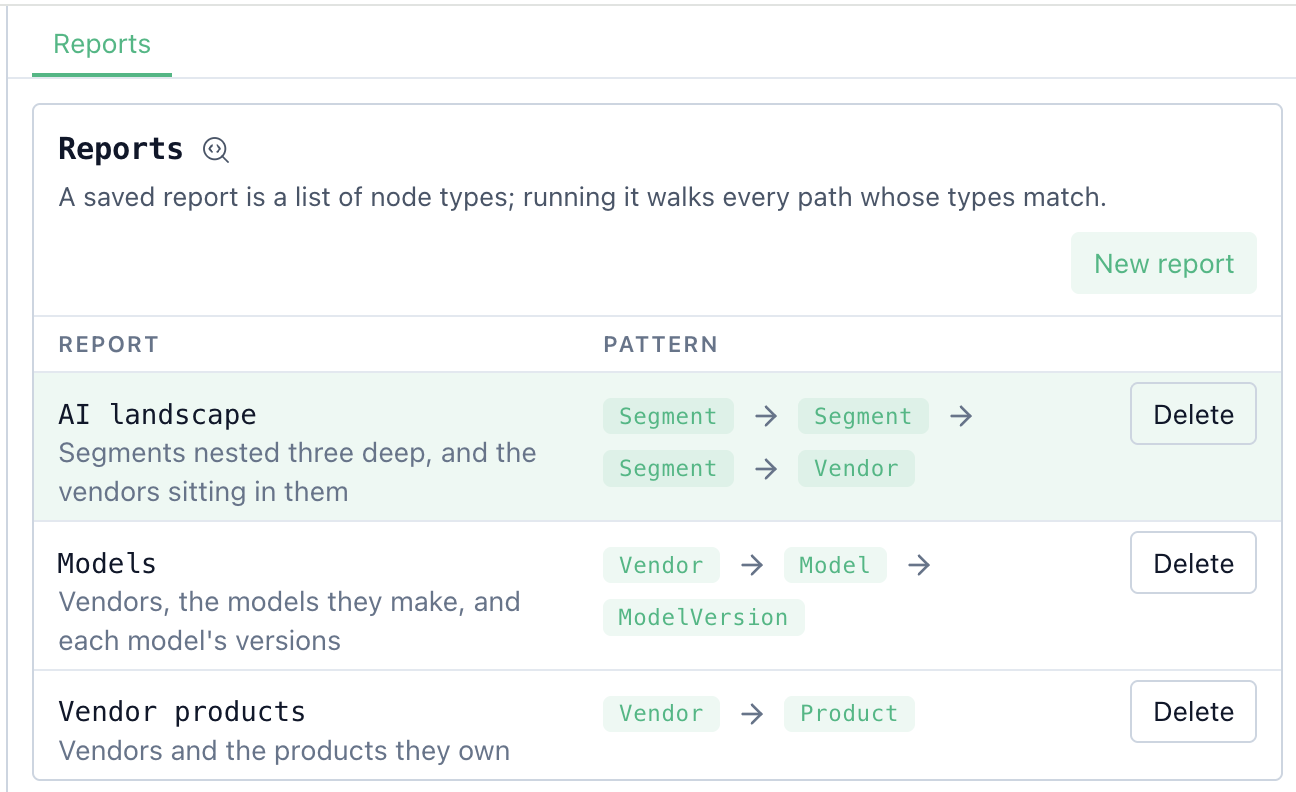Click the 'Segments nested three deep' description
Viewport: 1296px width, 792px height.
tap(298, 472)
